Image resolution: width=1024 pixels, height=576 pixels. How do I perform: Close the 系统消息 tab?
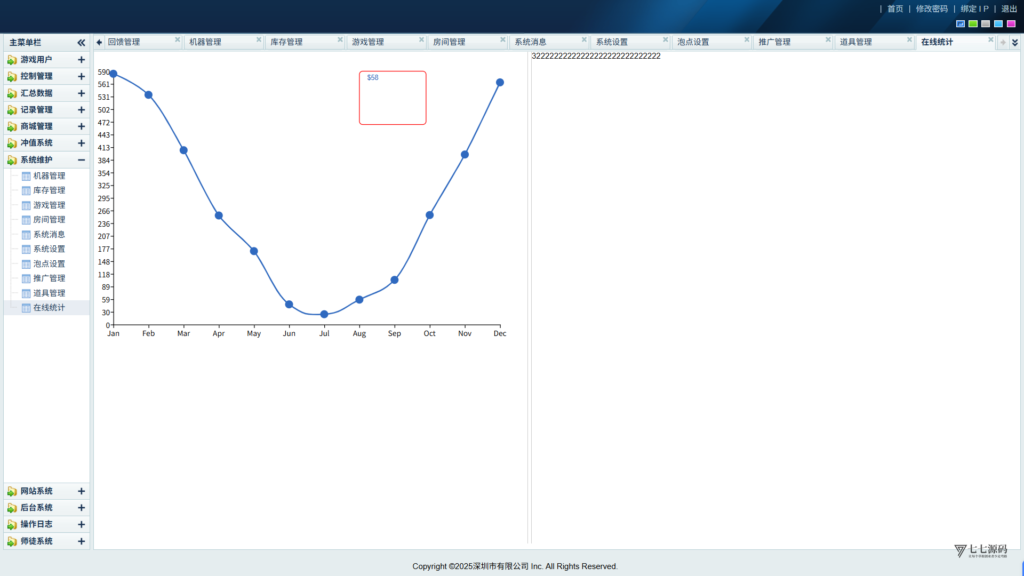tap(584, 40)
